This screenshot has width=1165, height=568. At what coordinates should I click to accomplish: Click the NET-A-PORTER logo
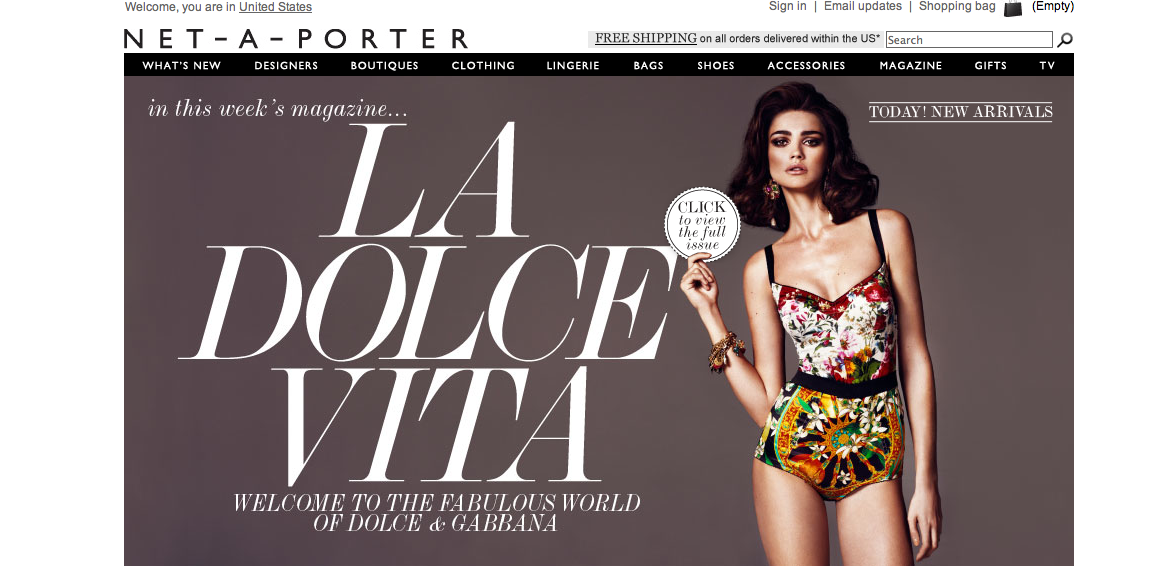click(x=296, y=39)
